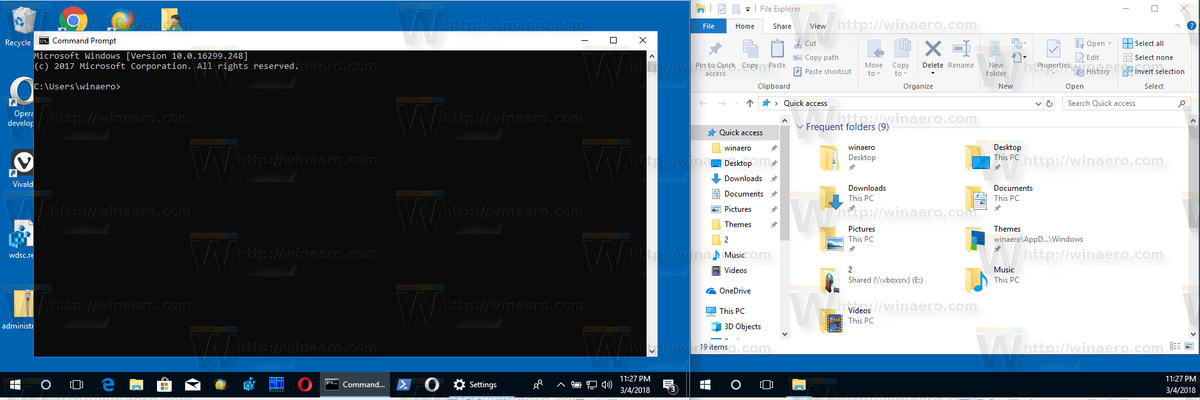The height and width of the screenshot is (400, 1200).
Task: Collapse the Frequent folders group
Action: 800,127
